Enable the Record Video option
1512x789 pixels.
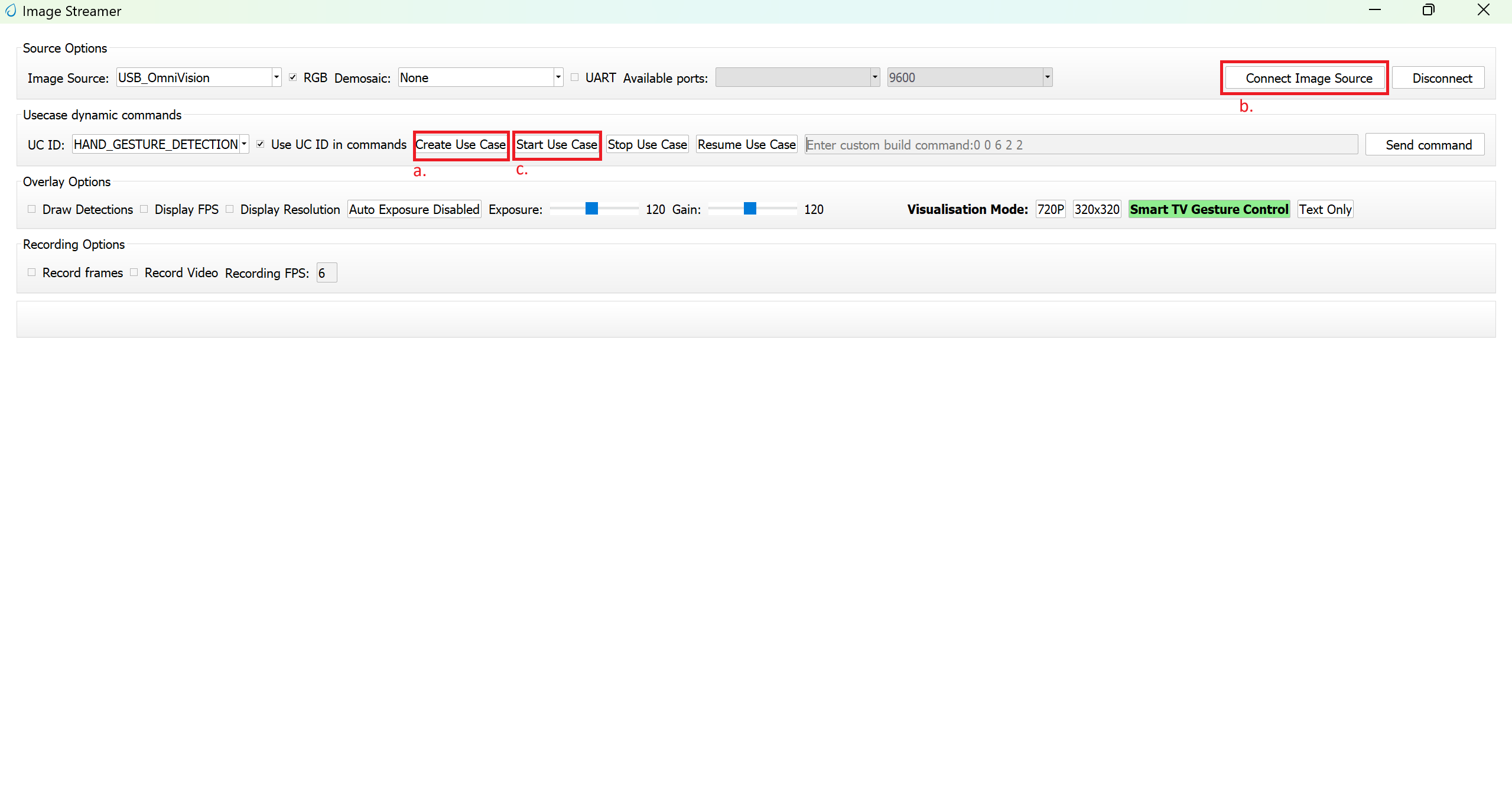(x=134, y=272)
